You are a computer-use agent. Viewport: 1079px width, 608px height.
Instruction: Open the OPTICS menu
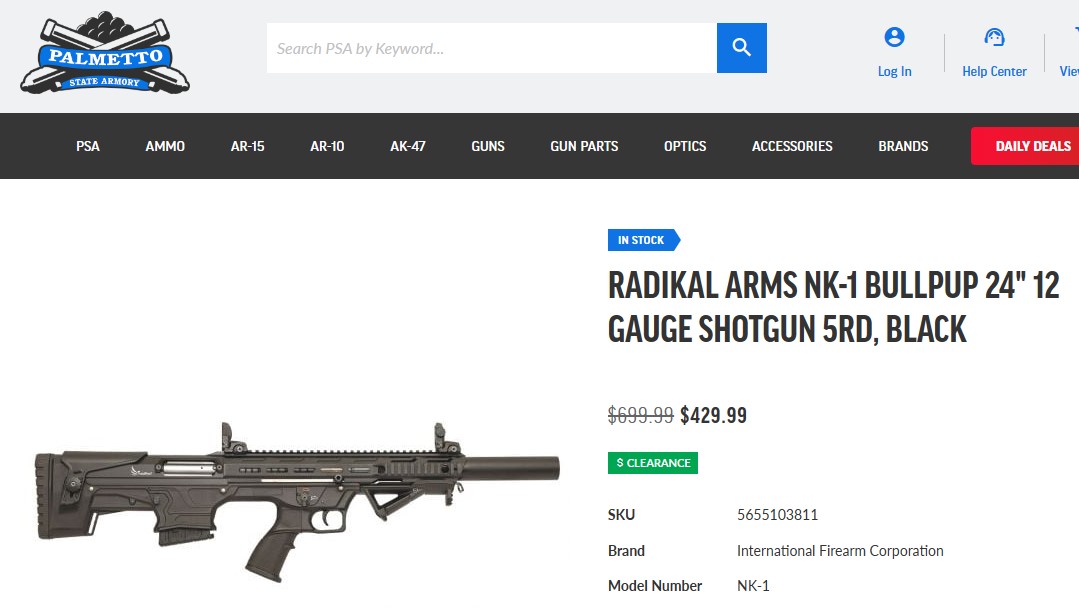[x=685, y=146]
